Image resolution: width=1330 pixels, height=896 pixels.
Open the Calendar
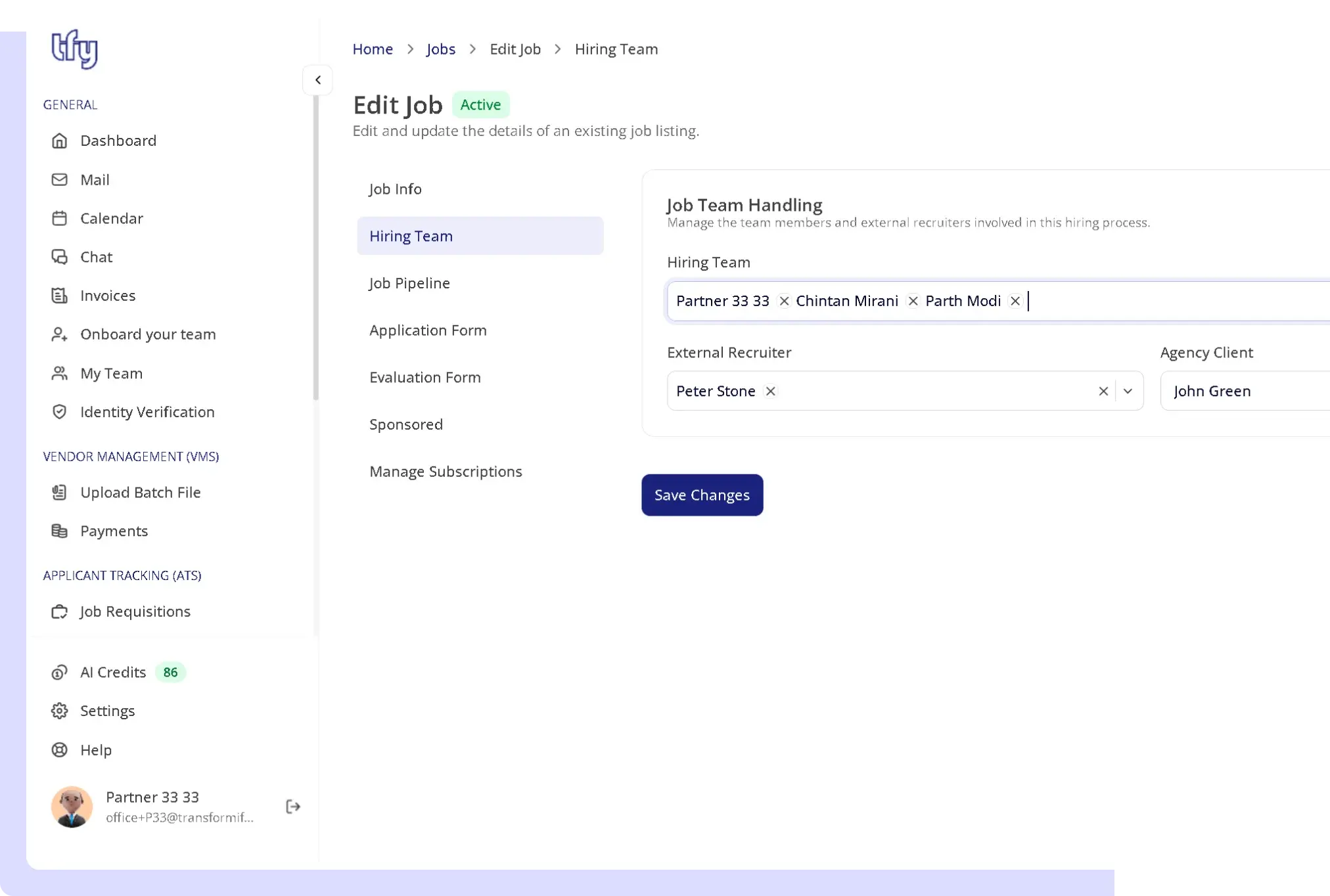(111, 218)
